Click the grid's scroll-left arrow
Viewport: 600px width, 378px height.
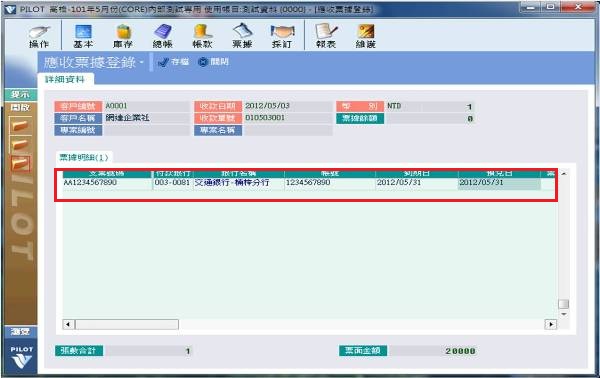pyautogui.click(x=68, y=324)
